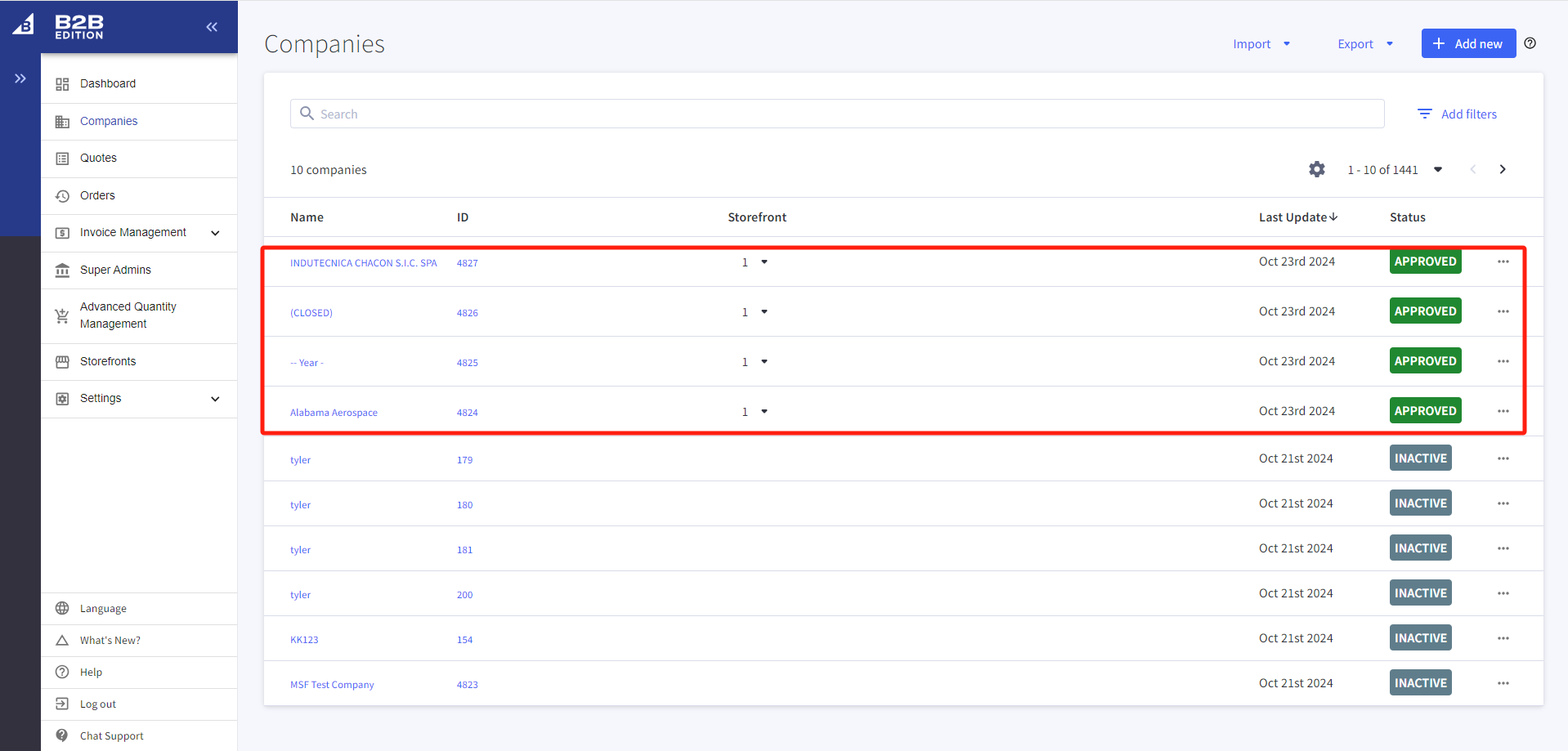1568x751 pixels.
Task: Click the Super Admins bank icon
Action: [62, 270]
